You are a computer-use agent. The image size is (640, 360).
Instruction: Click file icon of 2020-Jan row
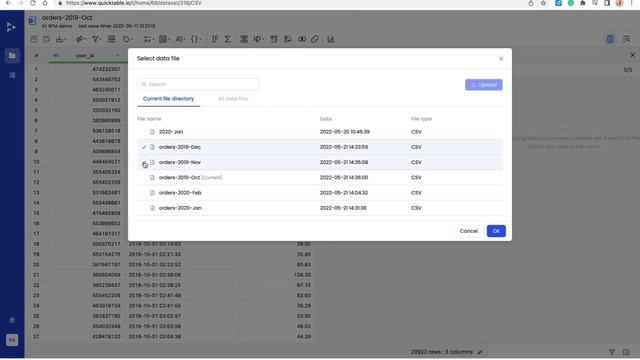pos(152,132)
